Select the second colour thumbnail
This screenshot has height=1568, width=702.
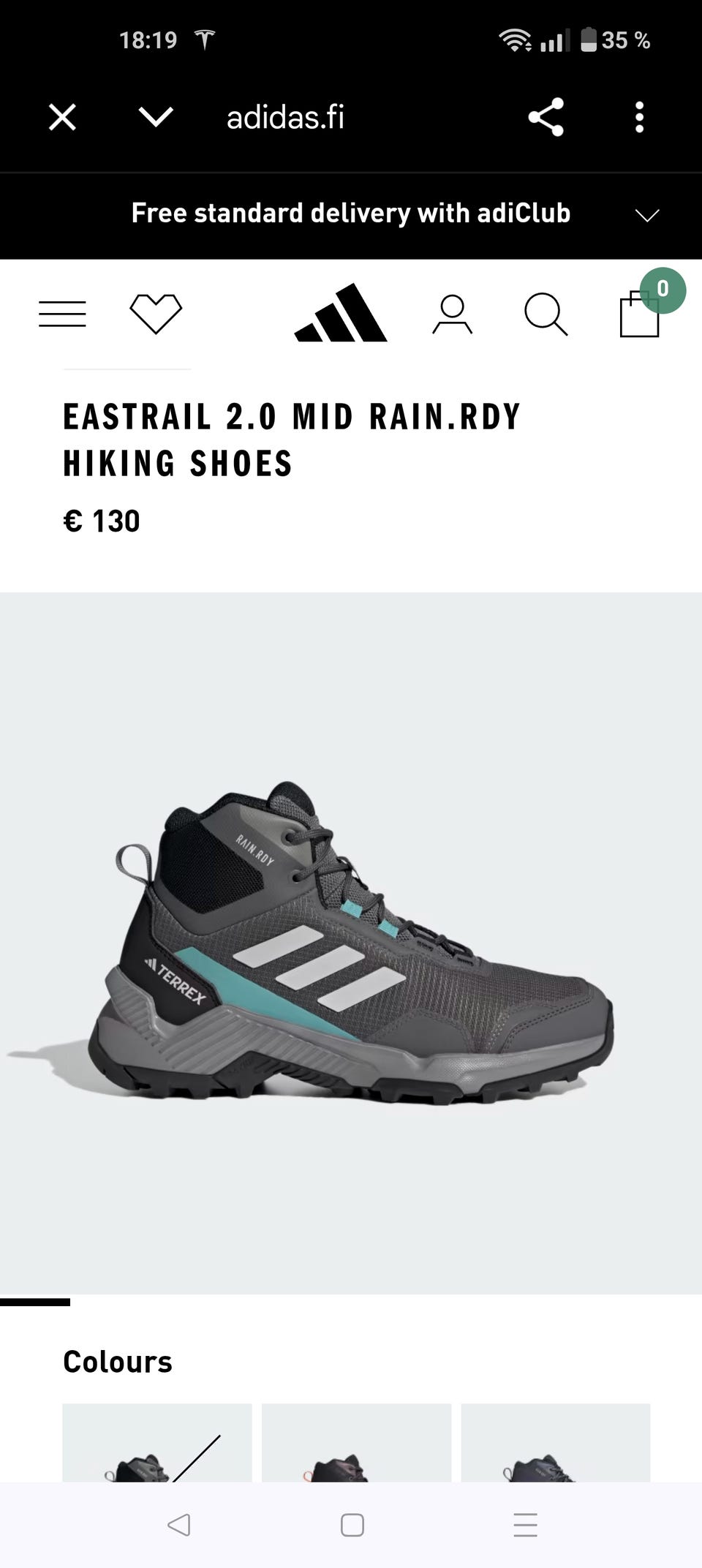(357, 1442)
